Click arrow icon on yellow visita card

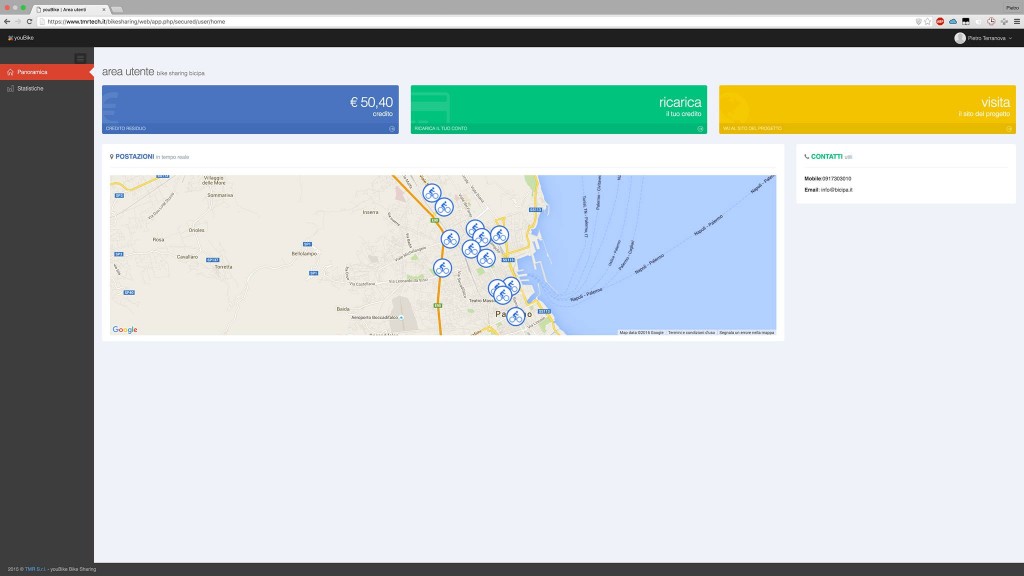1009,129
